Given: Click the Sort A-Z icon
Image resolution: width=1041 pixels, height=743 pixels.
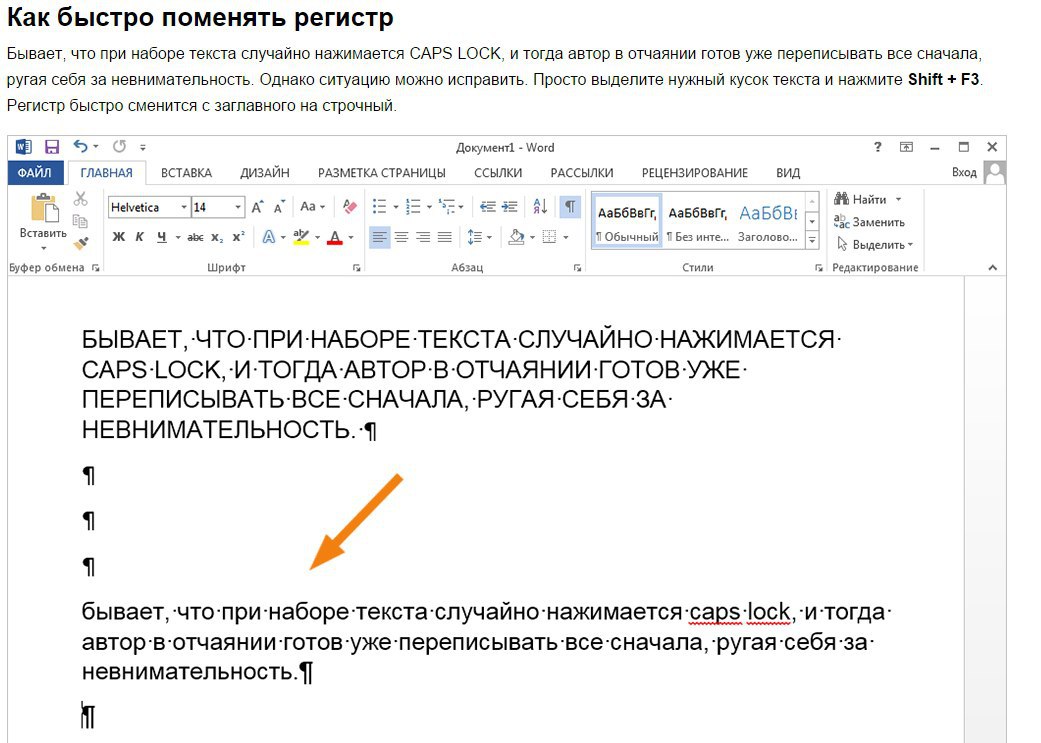Looking at the screenshot, I should (540, 206).
